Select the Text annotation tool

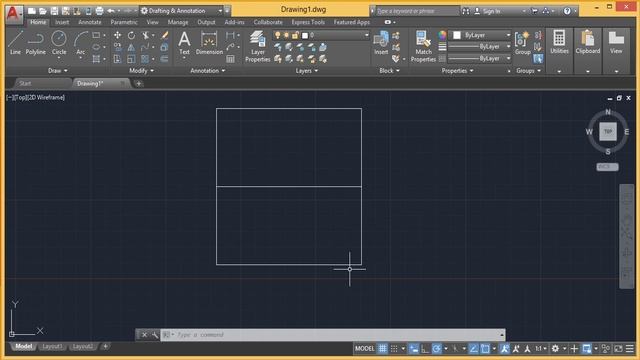point(184,43)
